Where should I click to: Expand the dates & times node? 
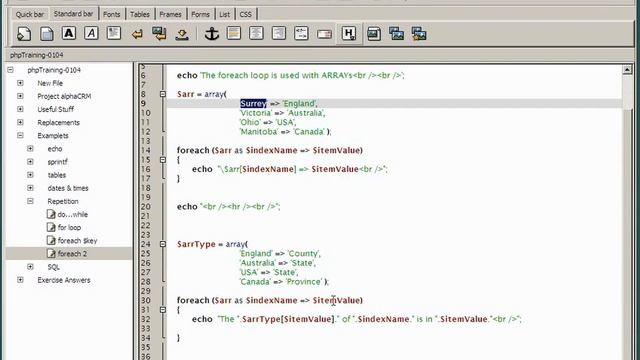pyautogui.click(x=30, y=188)
